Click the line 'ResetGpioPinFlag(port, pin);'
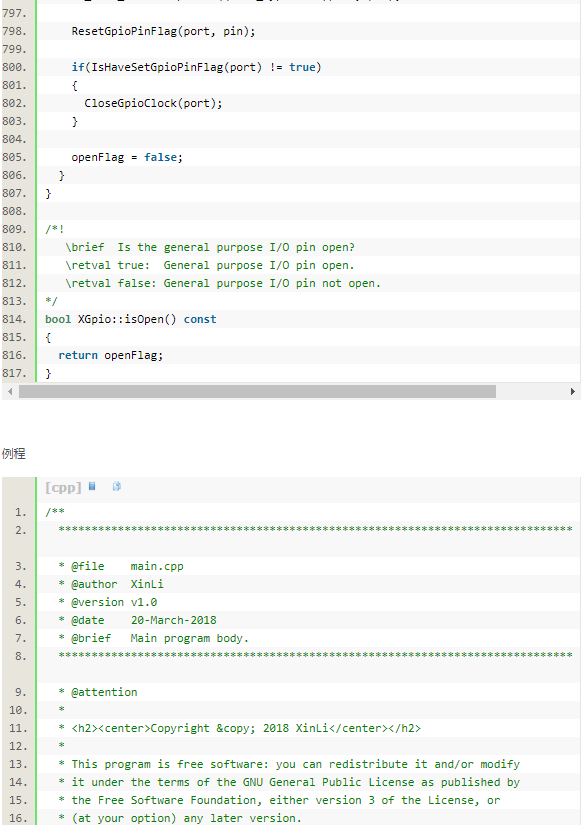This screenshot has width=581, height=825. tap(163, 32)
